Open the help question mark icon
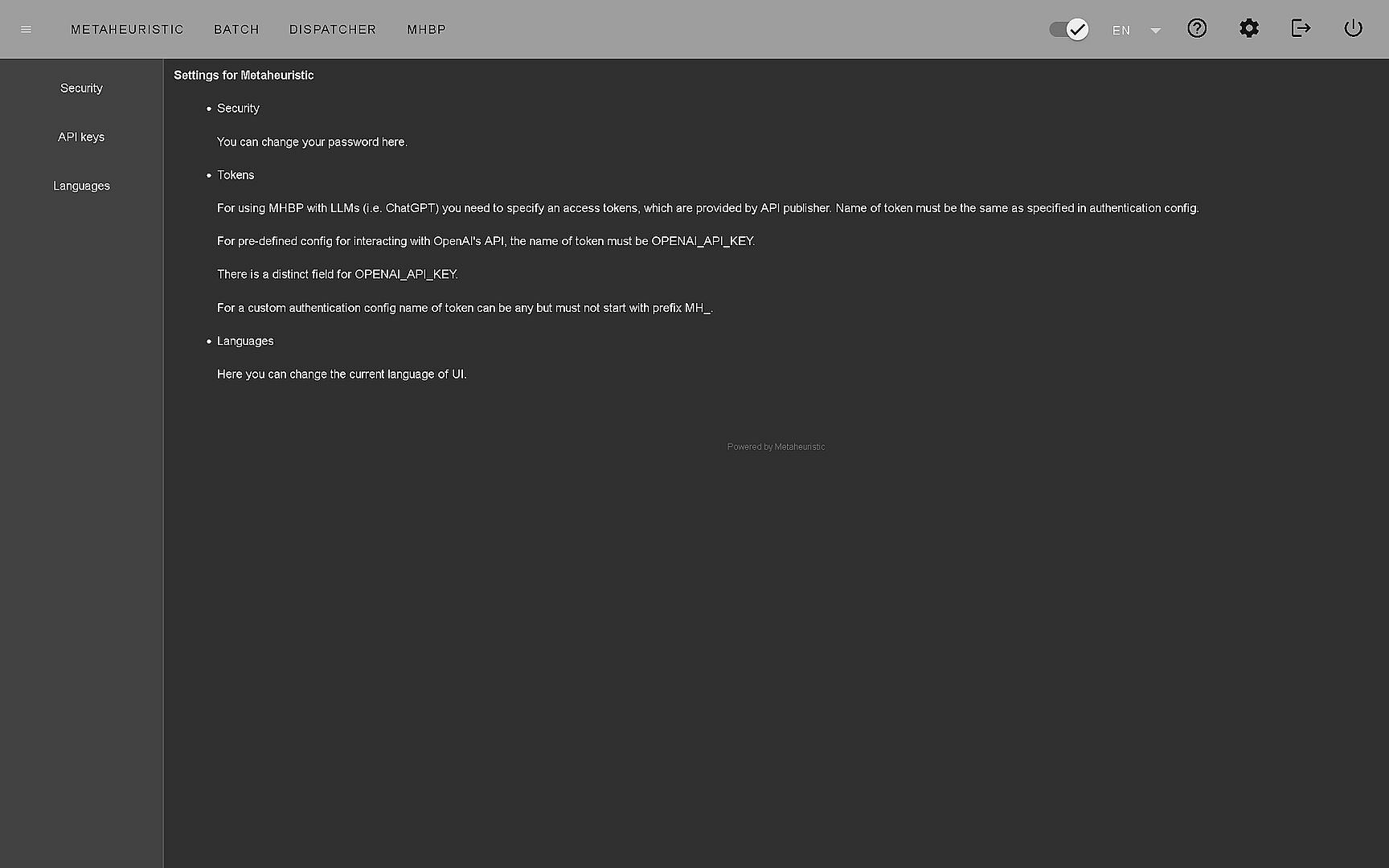 (x=1197, y=29)
